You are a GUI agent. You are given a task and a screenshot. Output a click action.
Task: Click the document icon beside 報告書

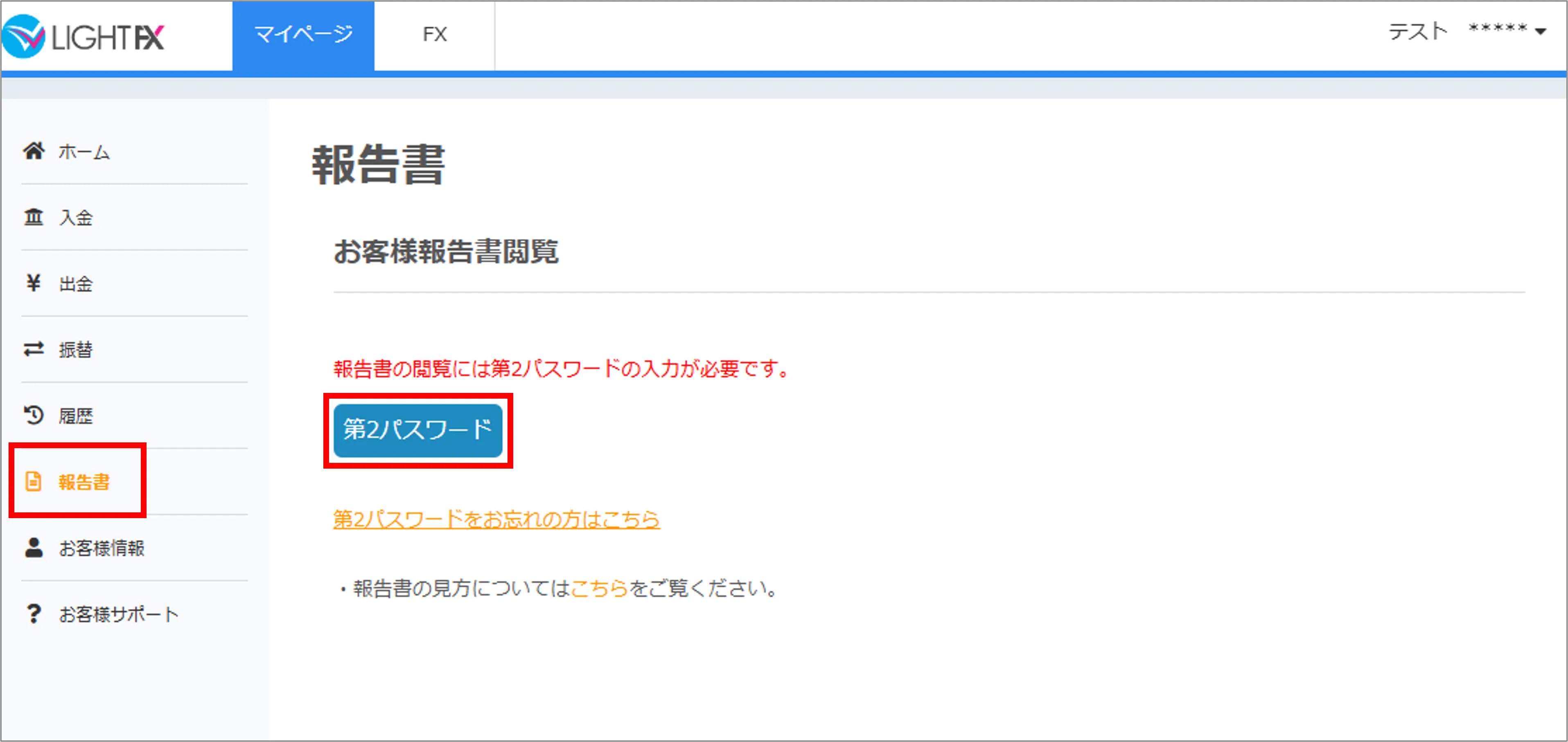34,481
